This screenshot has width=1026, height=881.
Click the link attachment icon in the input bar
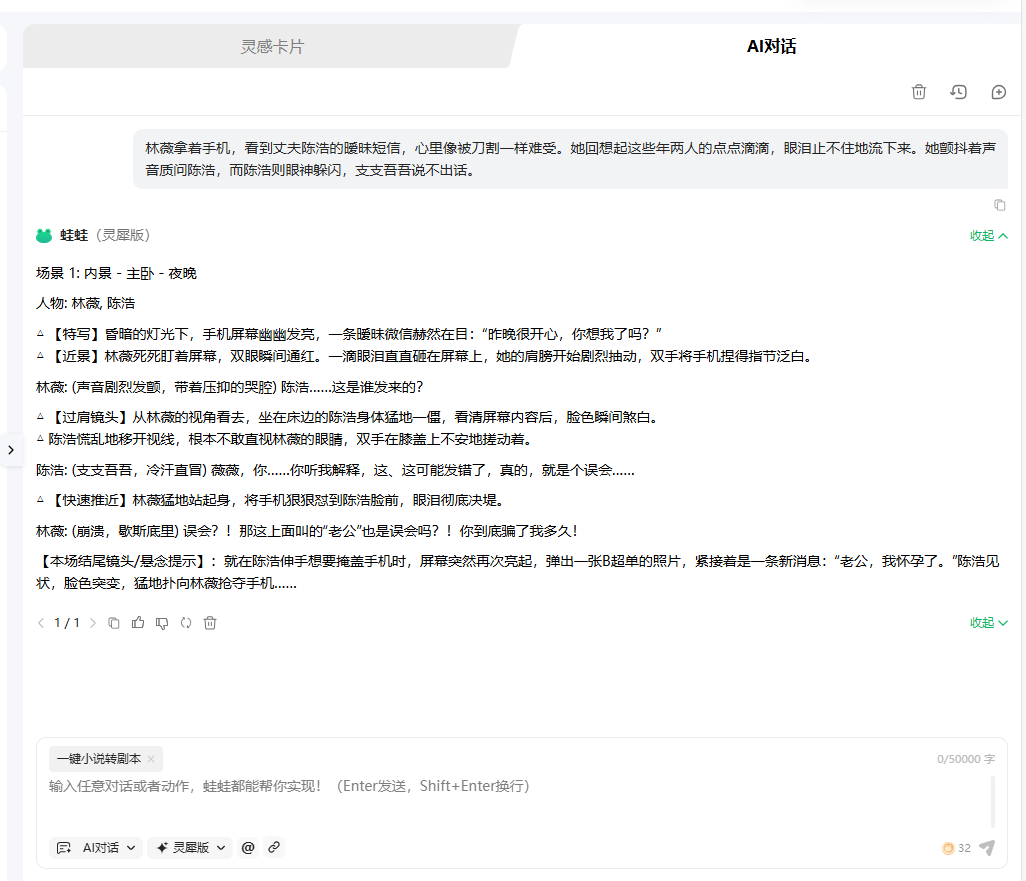274,848
